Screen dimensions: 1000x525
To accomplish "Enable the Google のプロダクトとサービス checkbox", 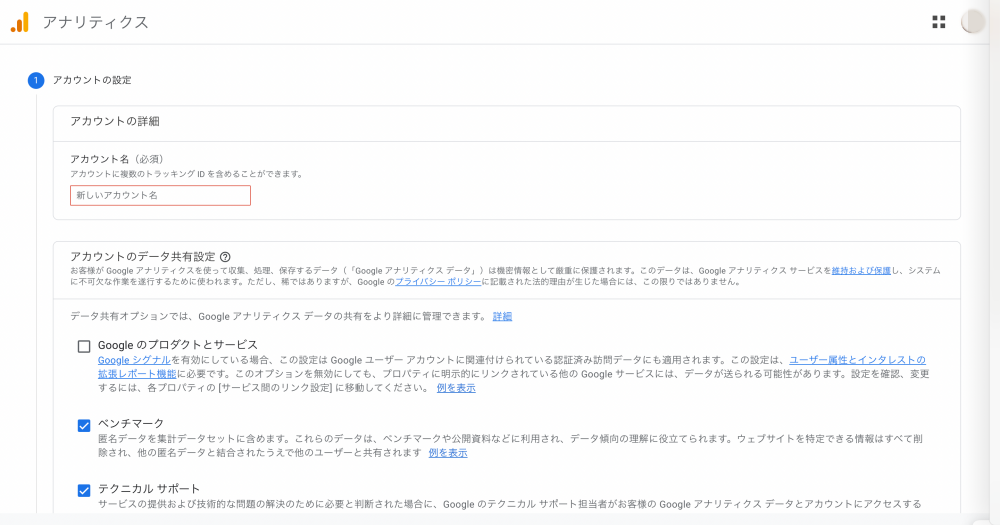I will click(x=84, y=346).
